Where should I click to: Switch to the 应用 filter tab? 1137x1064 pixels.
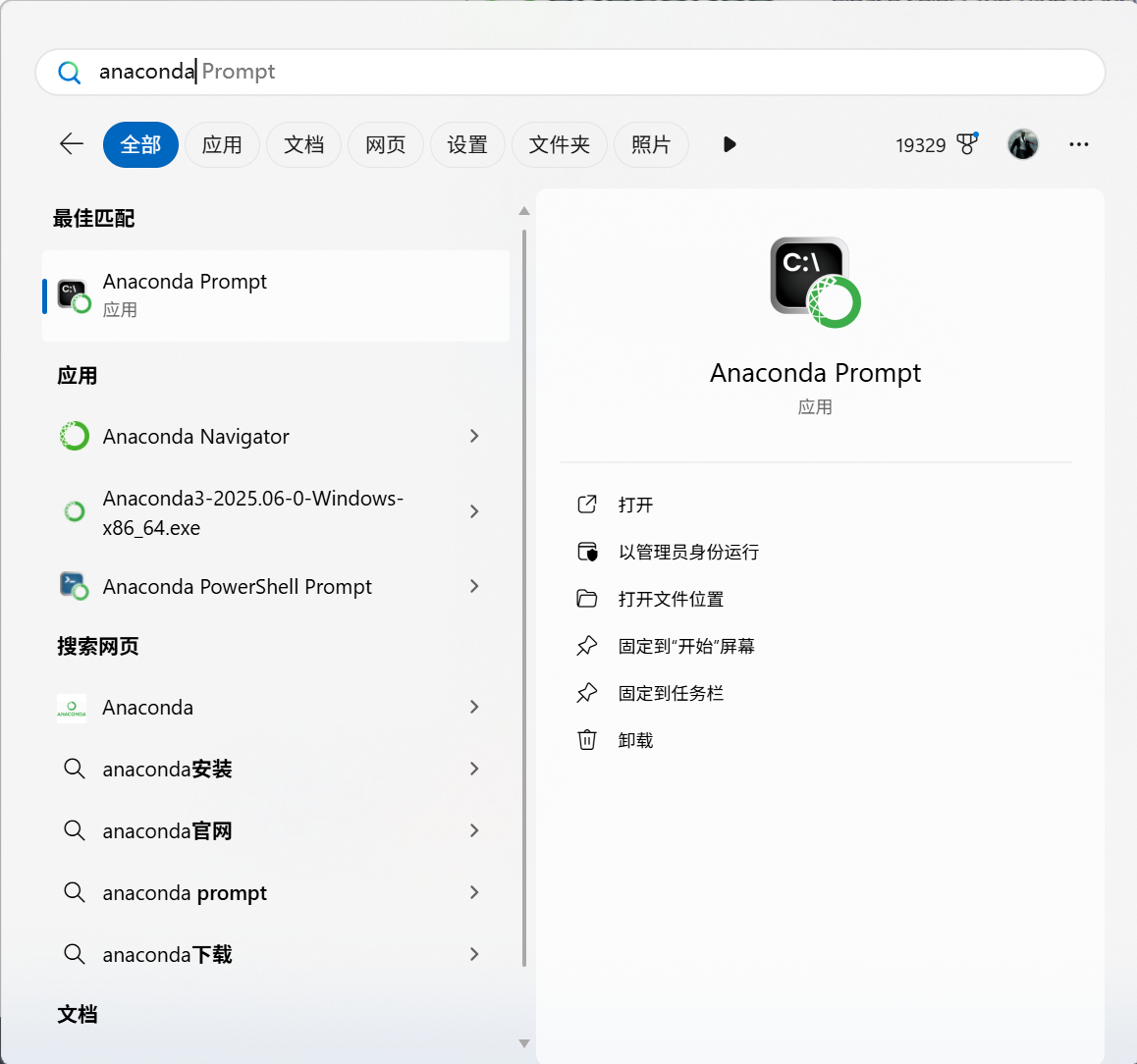(222, 144)
